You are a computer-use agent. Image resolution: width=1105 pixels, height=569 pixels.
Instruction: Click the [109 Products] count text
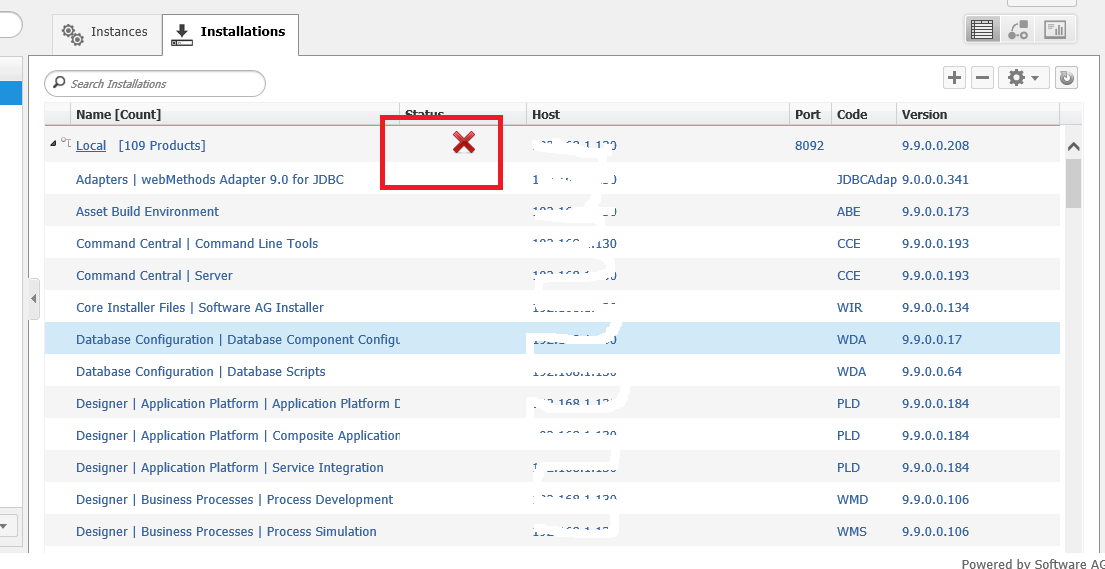pyautogui.click(x=162, y=146)
